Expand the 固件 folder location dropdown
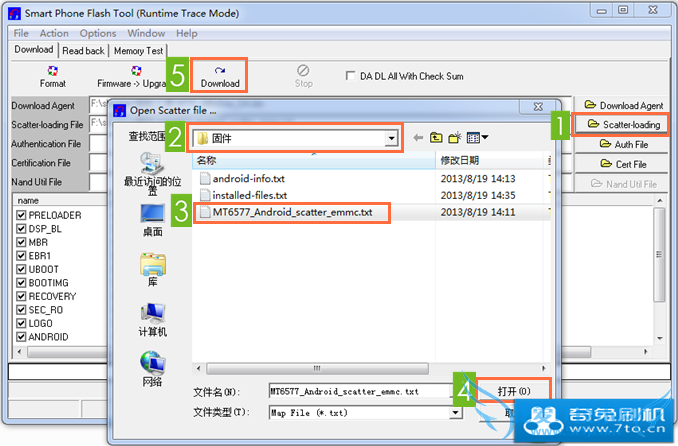 [x=391, y=138]
